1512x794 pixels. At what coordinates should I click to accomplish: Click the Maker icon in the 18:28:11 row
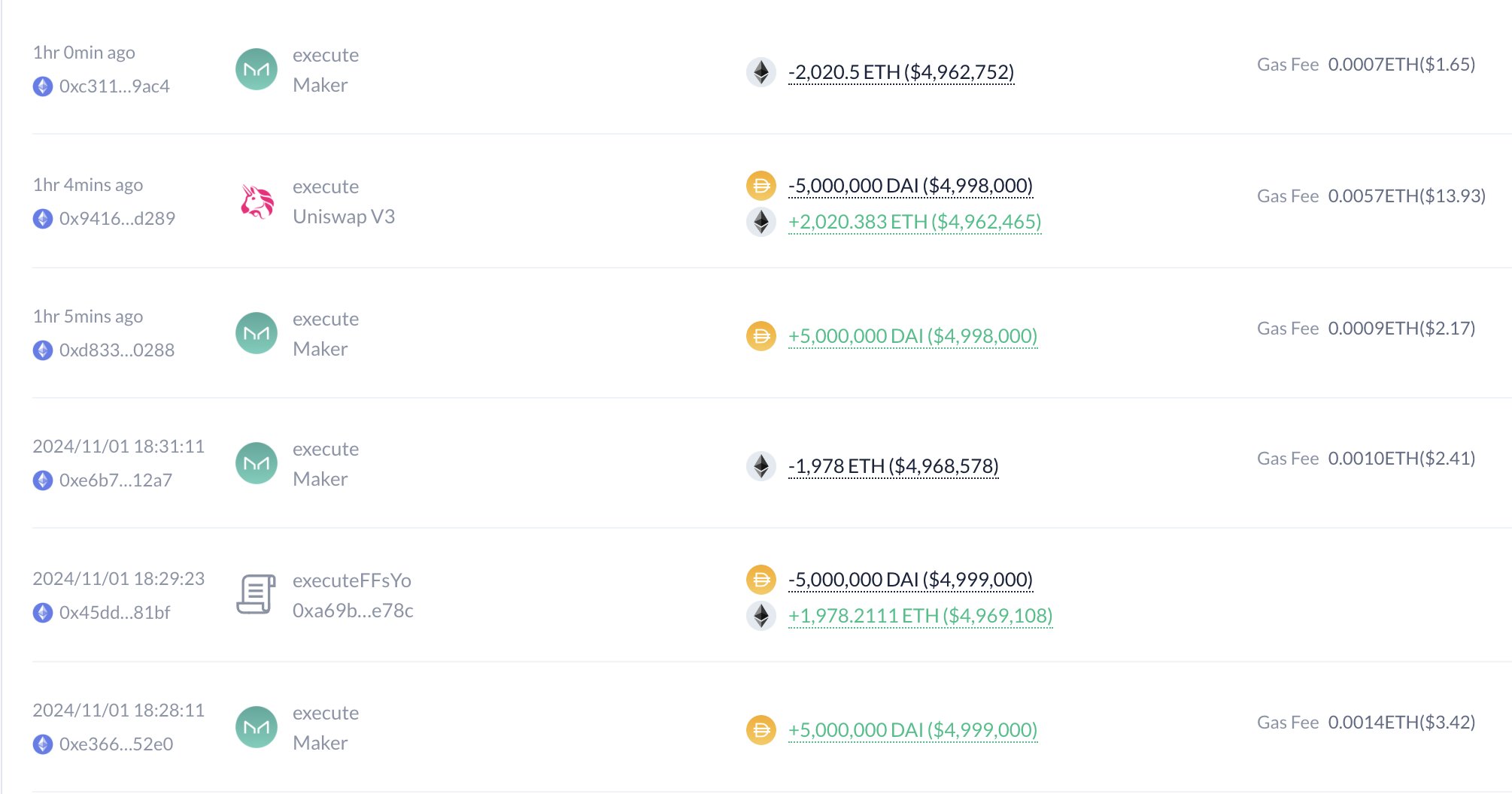coord(257,727)
